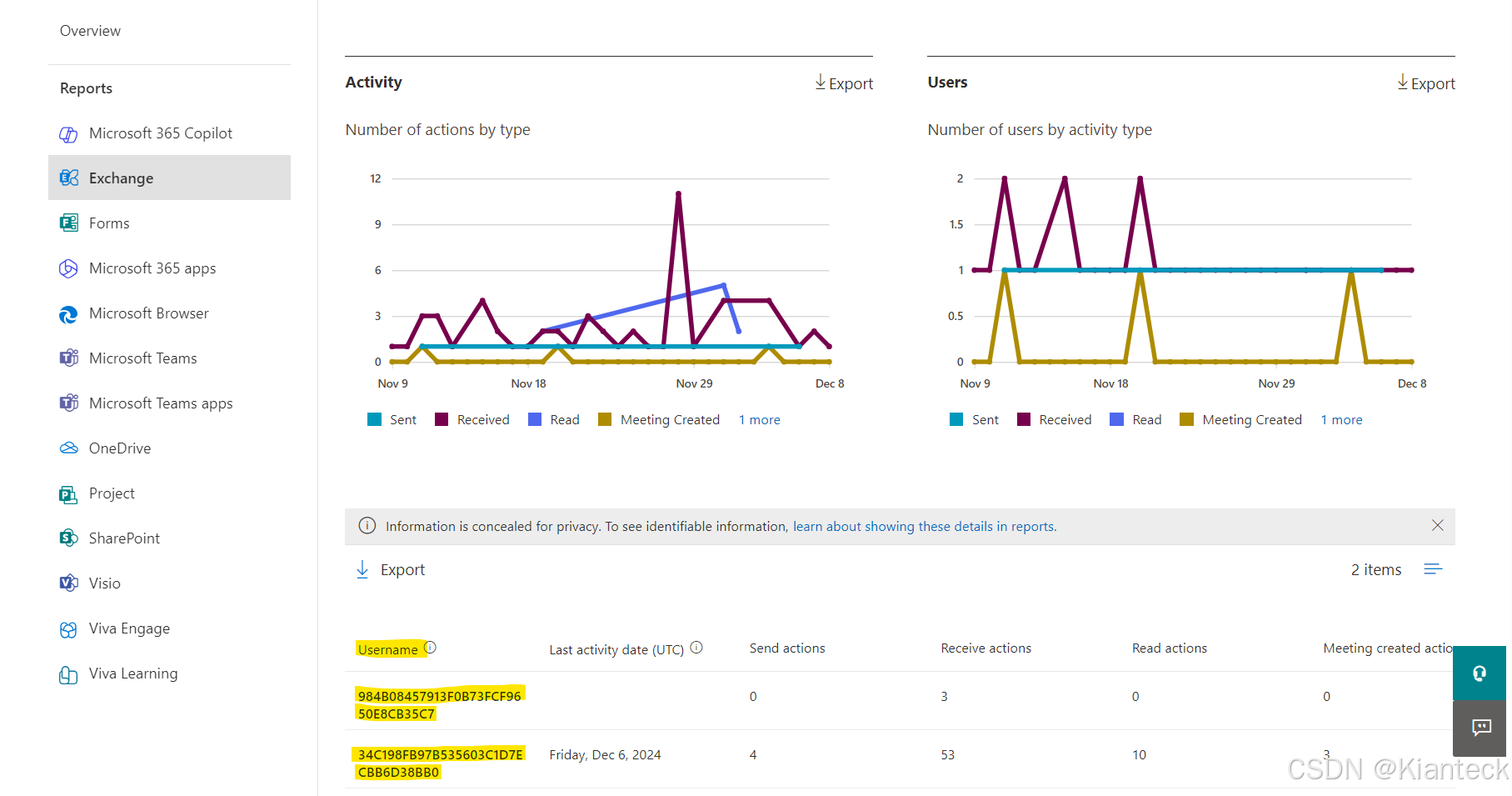Click the download arrow for table Export

pyautogui.click(x=362, y=570)
